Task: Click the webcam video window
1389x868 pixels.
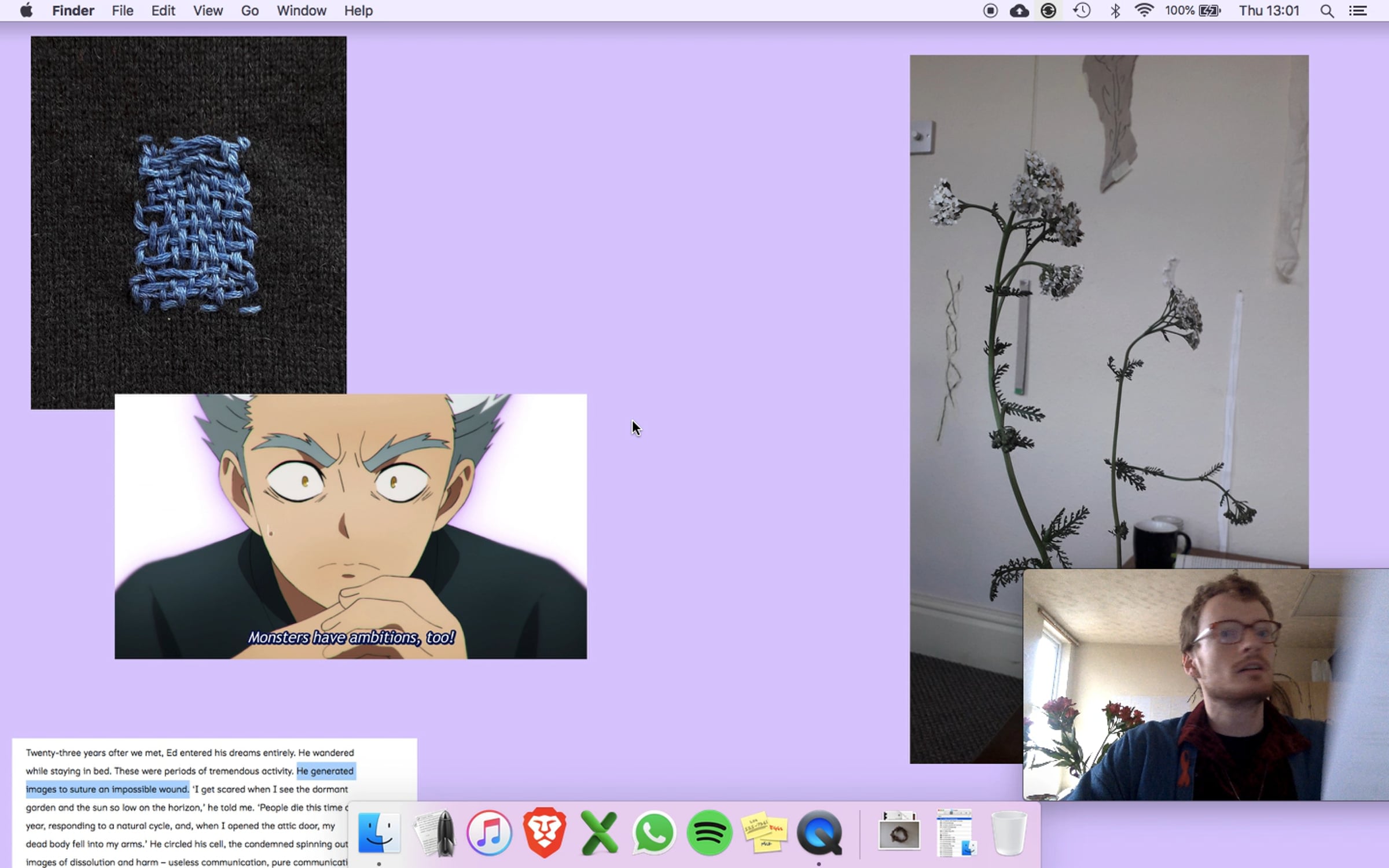Action: (1206, 685)
